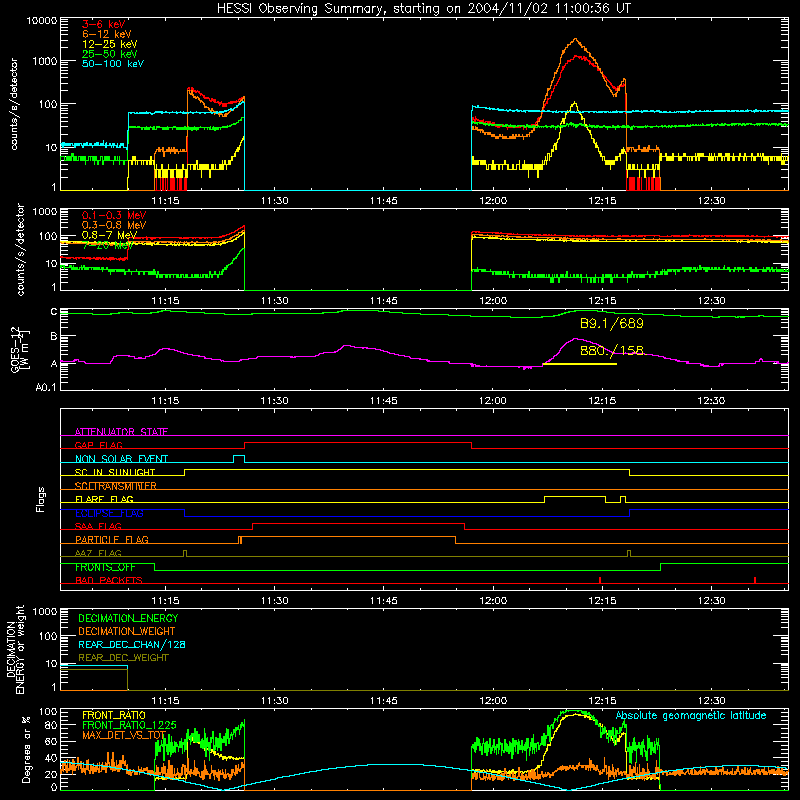Click the first AAZ_FLAG pulse marker

pyautogui.click(x=185, y=553)
